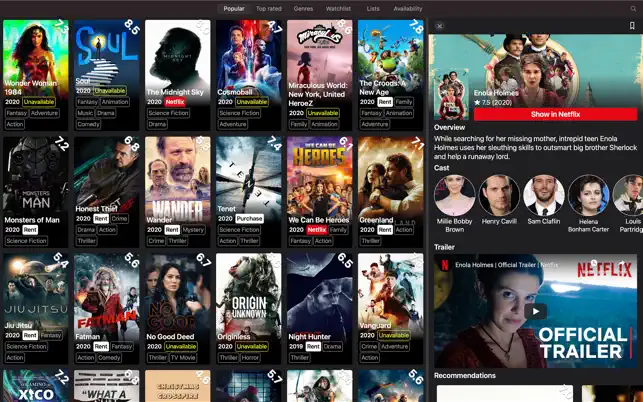The image size is (643, 402).
Task: Click Science Fiction tag on Tenet
Action: point(239,230)
